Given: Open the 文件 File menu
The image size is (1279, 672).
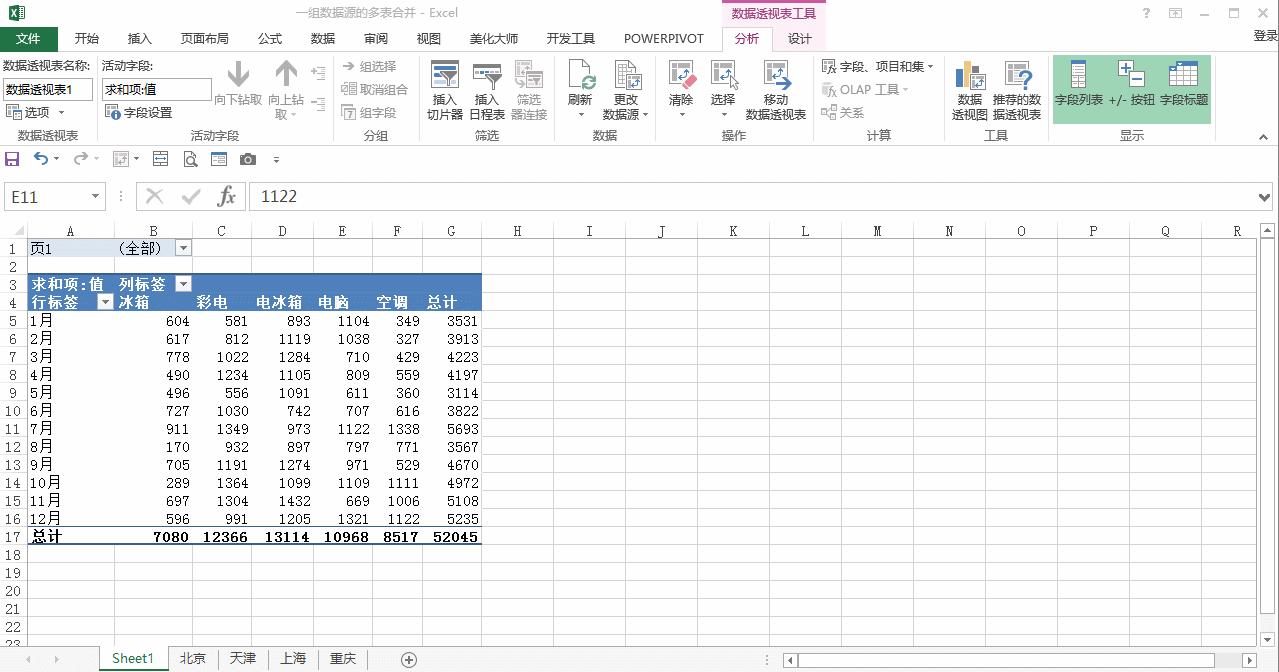Looking at the screenshot, I should click(28, 39).
